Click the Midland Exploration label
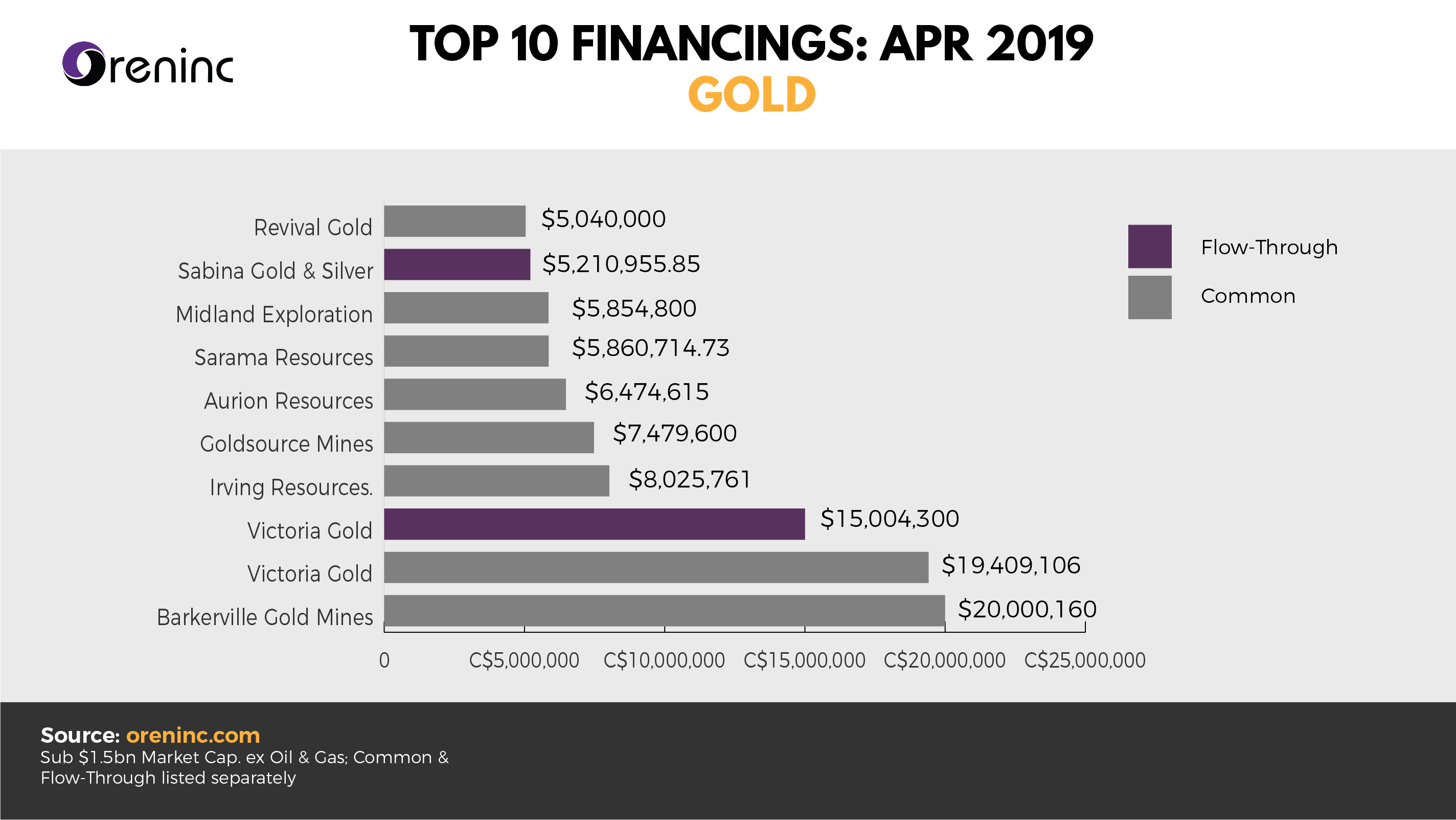The width and height of the screenshot is (1456, 820). [274, 315]
